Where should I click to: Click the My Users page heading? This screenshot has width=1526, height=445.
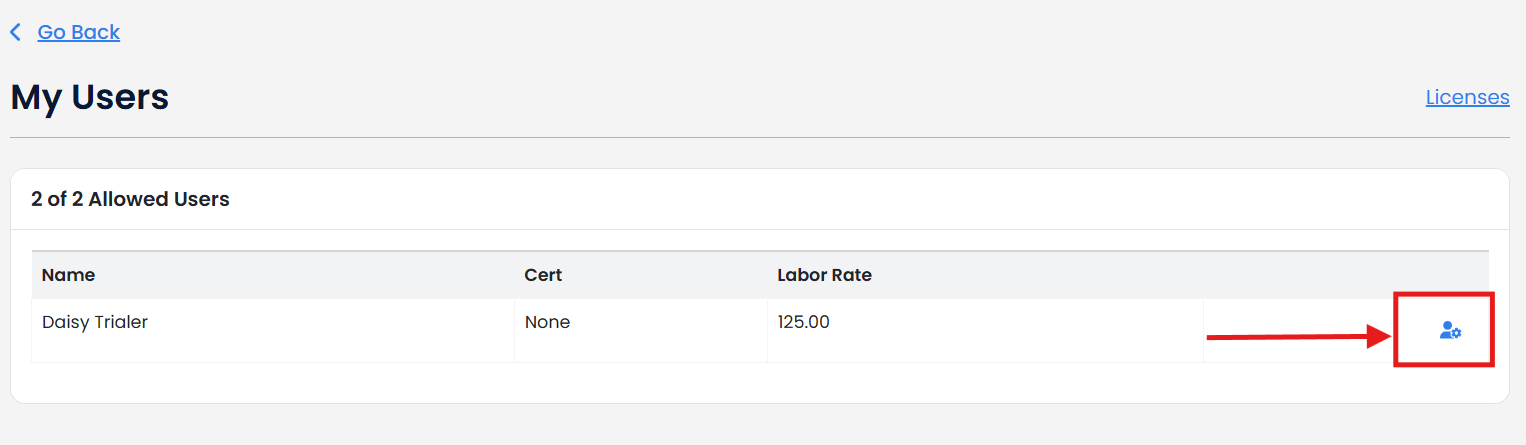click(90, 97)
